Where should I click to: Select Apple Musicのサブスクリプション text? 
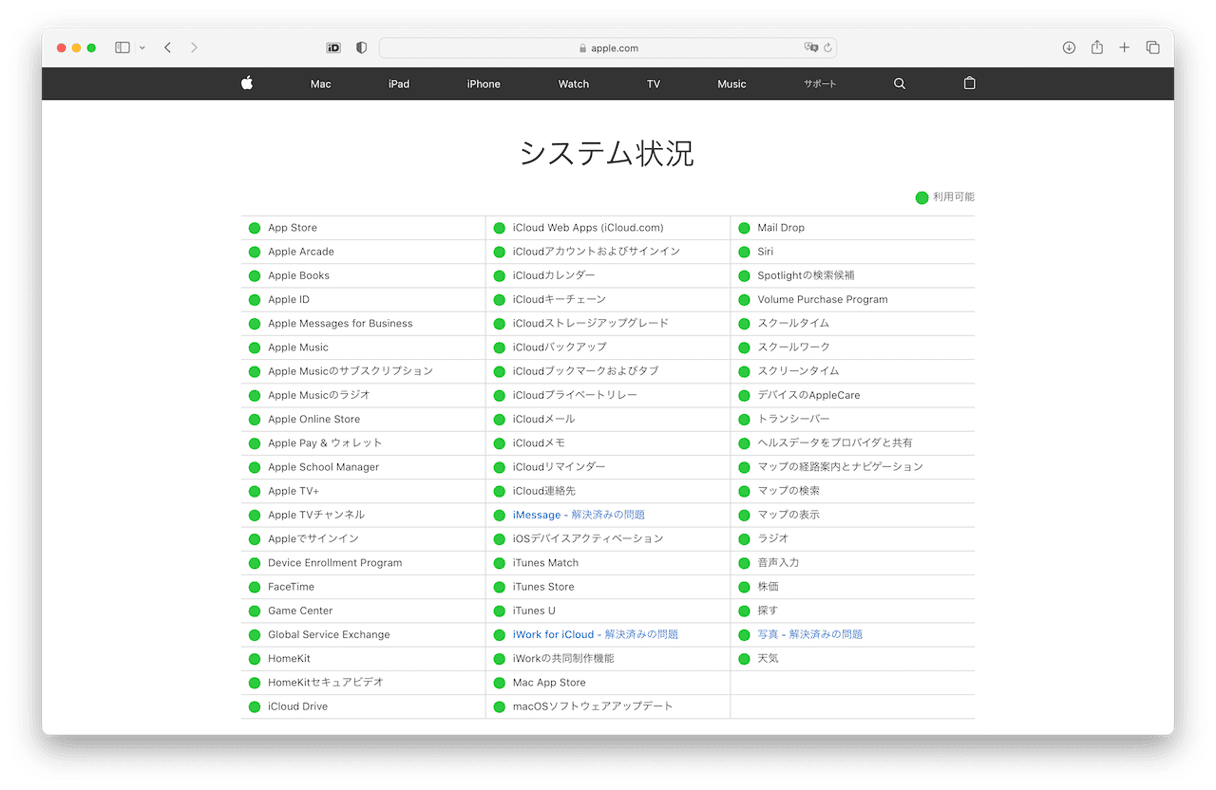[351, 371]
